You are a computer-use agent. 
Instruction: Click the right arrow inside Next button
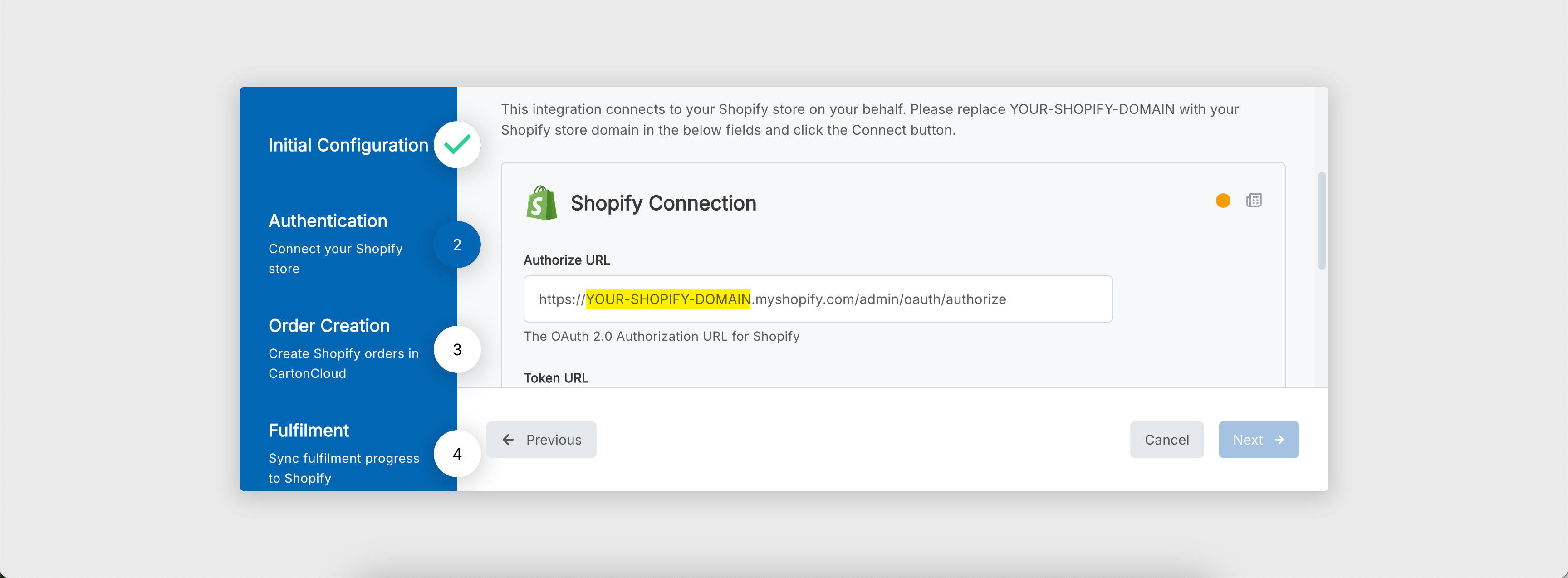point(1280,439)
